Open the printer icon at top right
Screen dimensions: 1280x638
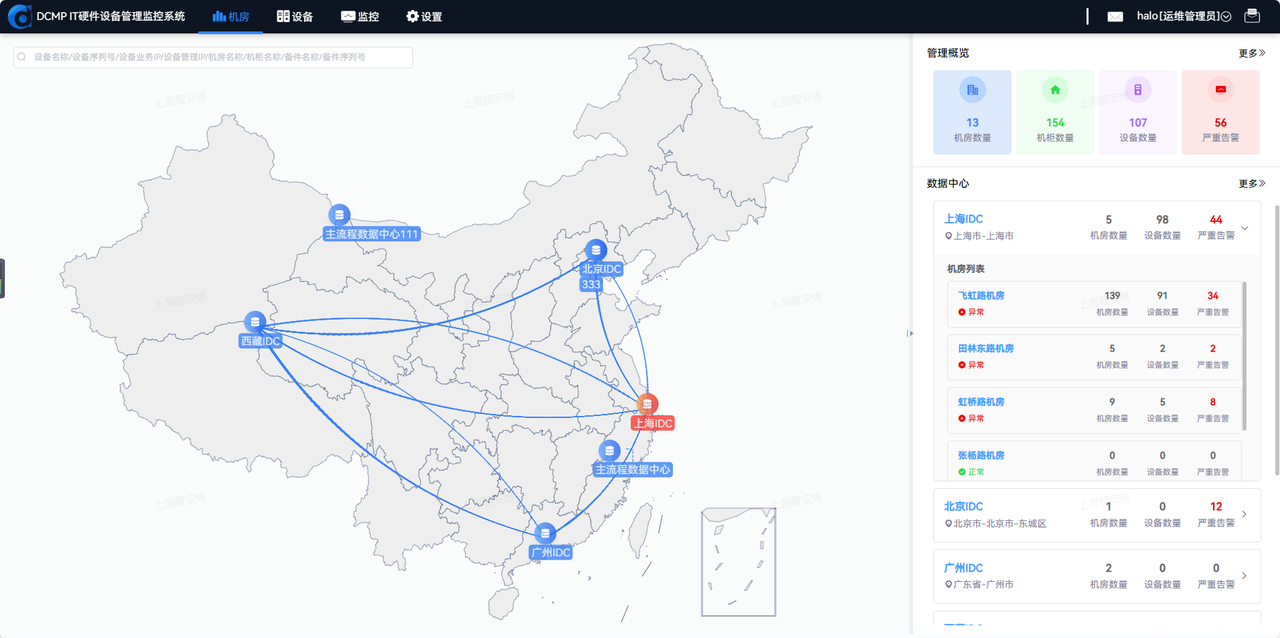pyautogui.click(x=1252, y=16)
